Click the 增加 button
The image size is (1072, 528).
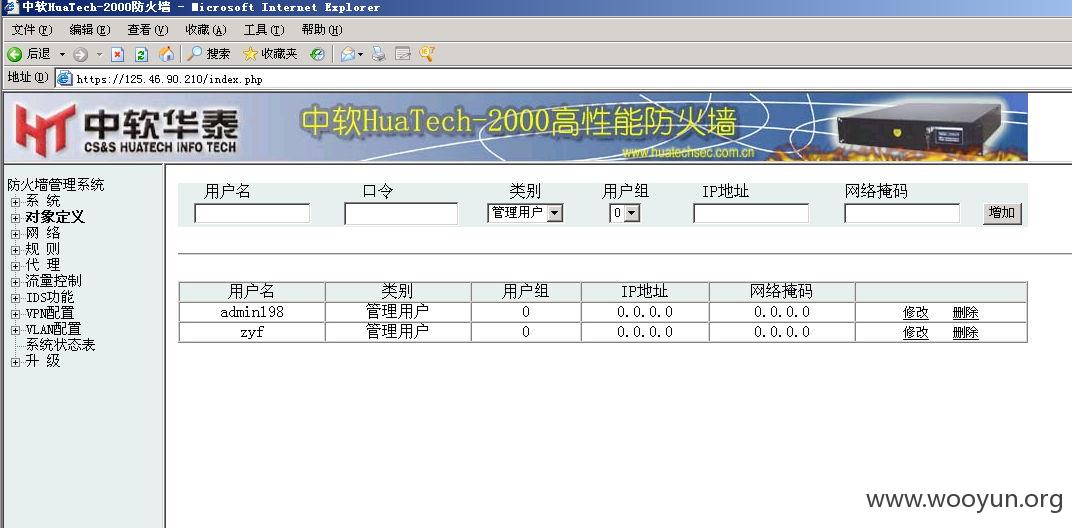point(1002,213)
